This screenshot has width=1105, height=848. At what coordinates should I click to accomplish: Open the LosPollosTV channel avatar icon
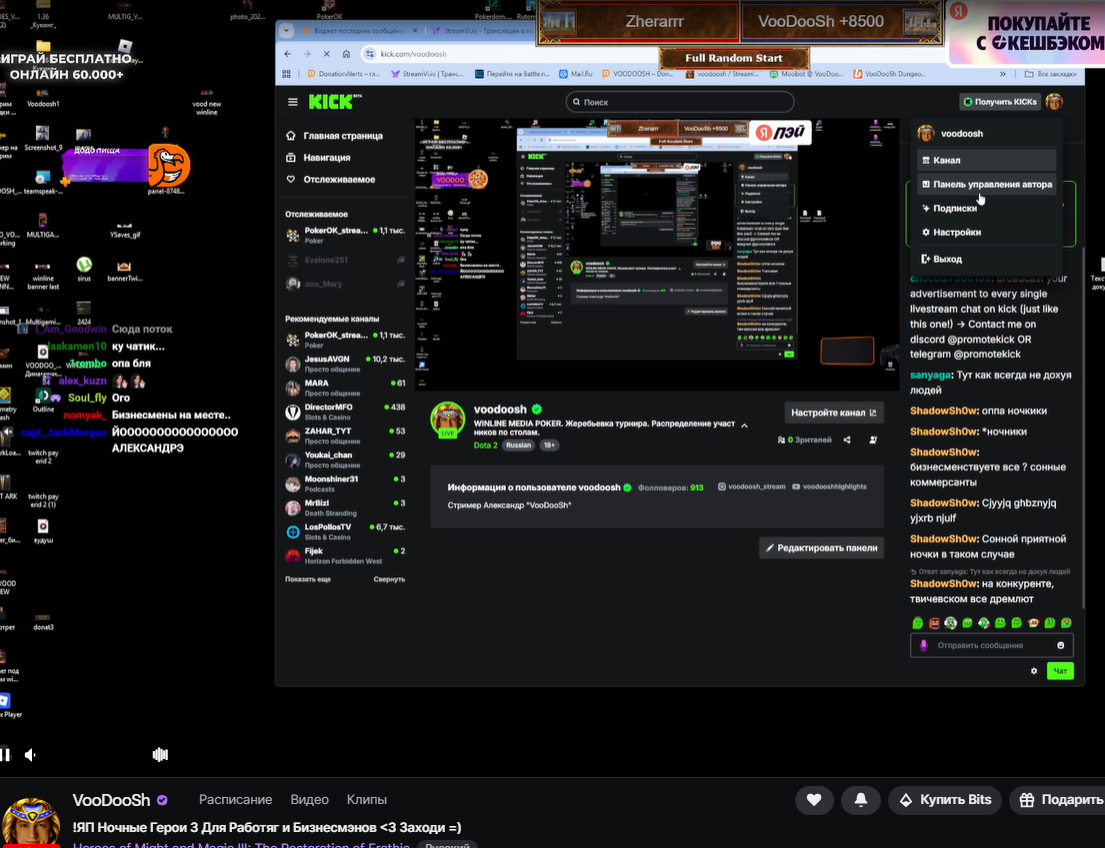click(x=292, y=532)
